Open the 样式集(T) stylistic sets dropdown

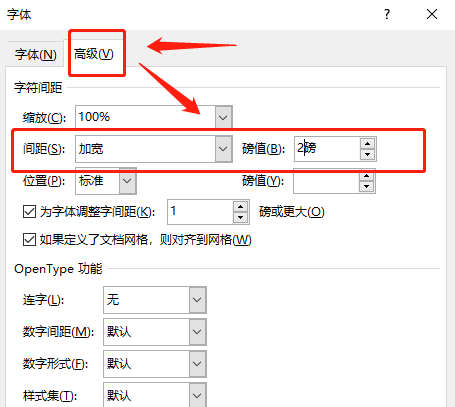(197, 395)
